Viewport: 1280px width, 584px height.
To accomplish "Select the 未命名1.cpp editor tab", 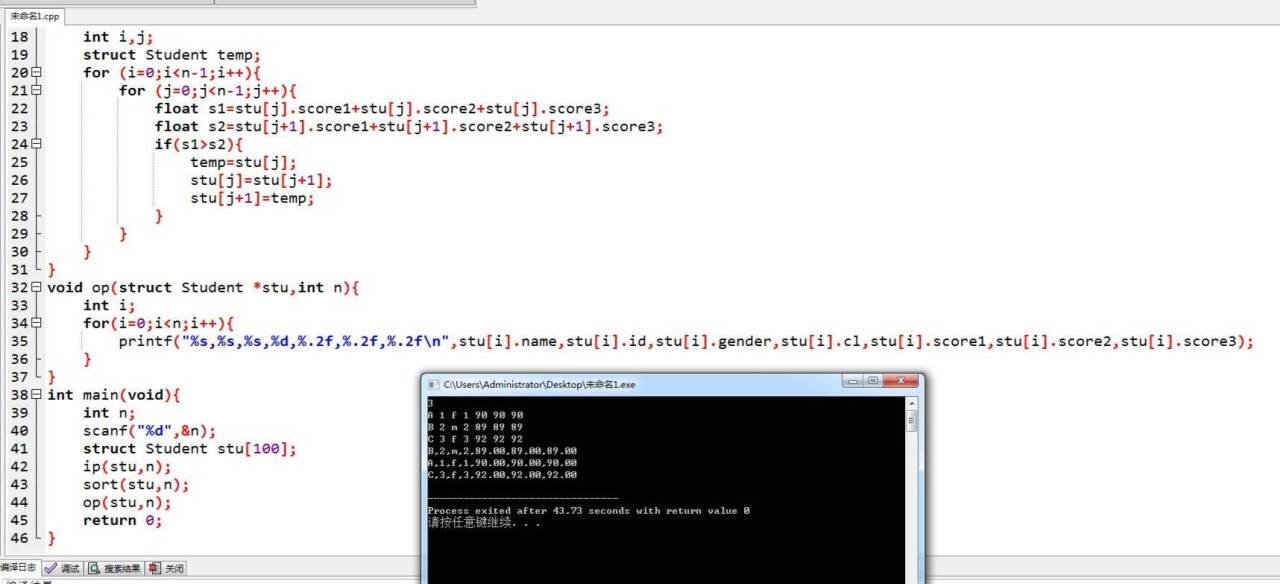I will coord(34,16).
